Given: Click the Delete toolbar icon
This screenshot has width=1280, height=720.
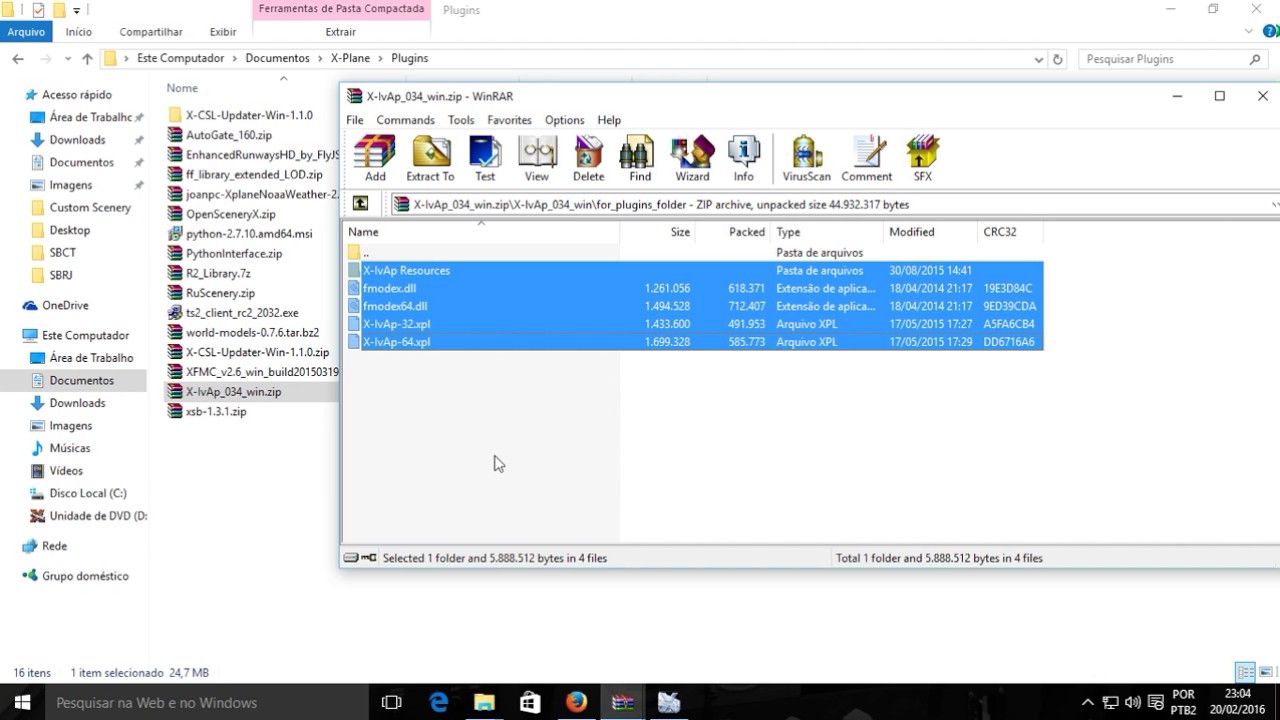Looking at the screenshot, I should (x=588, y=159).
